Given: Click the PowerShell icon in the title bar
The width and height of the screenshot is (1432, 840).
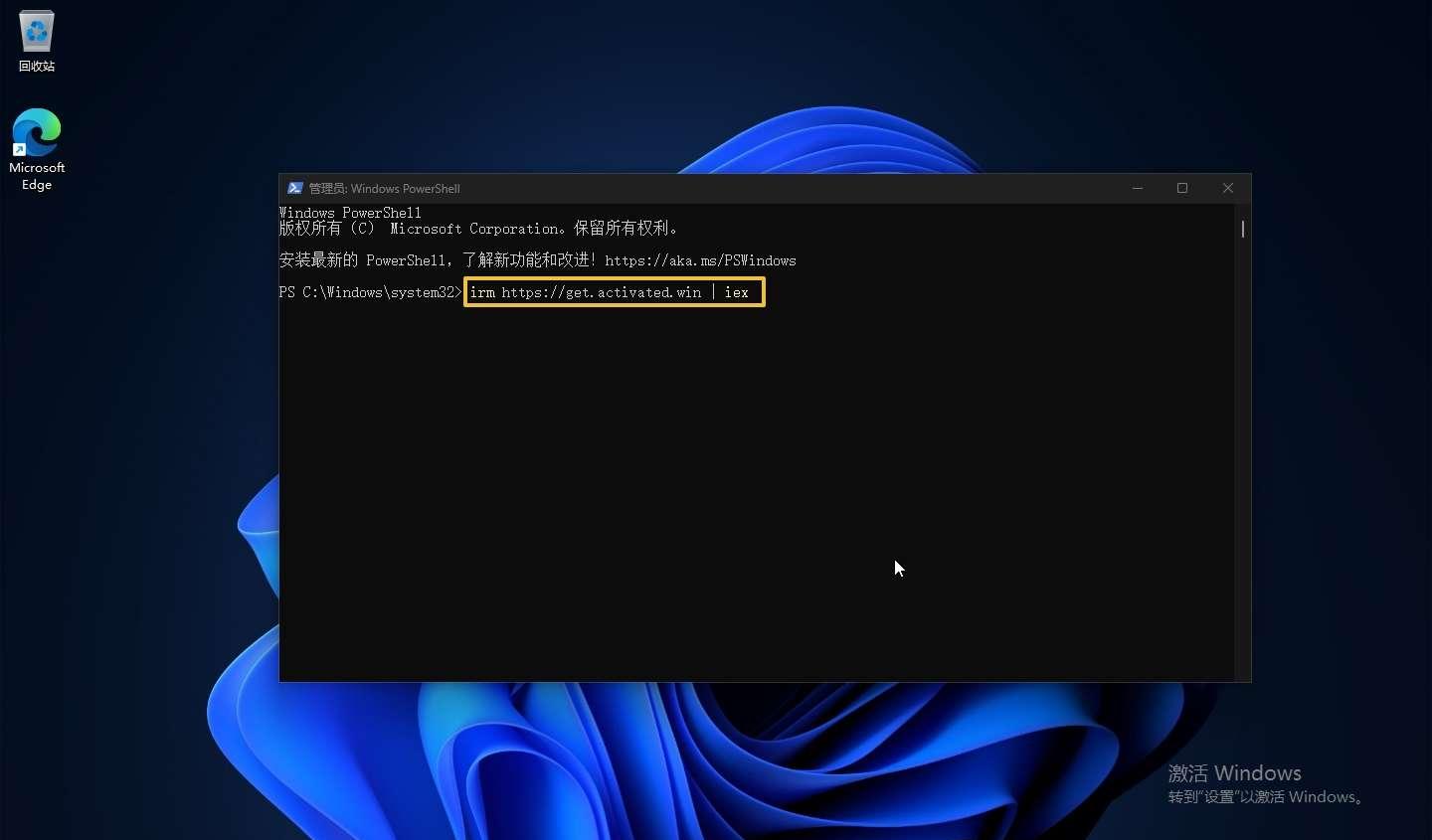Looking at the screenshot, I should pos(294,188).
